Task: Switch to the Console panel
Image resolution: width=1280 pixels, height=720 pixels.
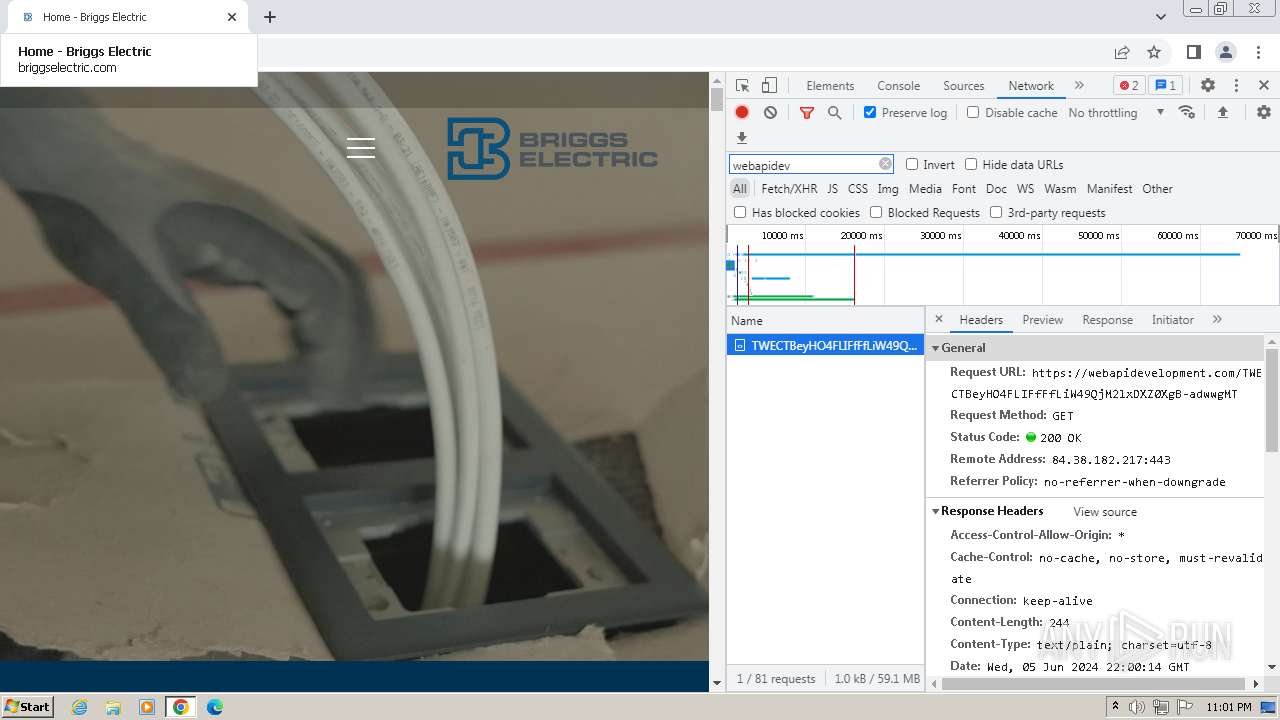Action: (898, 86)
